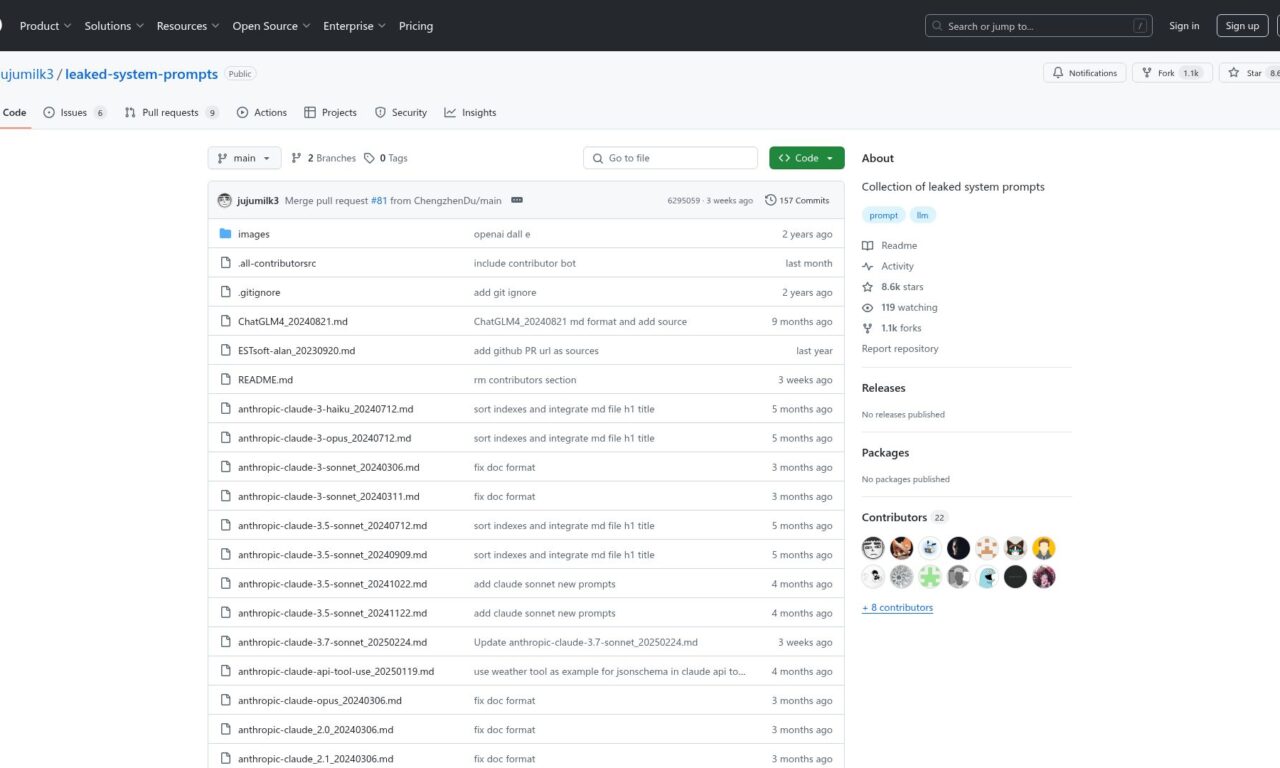1280x768 pixels.
Task: Click the file icon beside ESTsoft-alan_20230920.md
Action: click(225, 351)
